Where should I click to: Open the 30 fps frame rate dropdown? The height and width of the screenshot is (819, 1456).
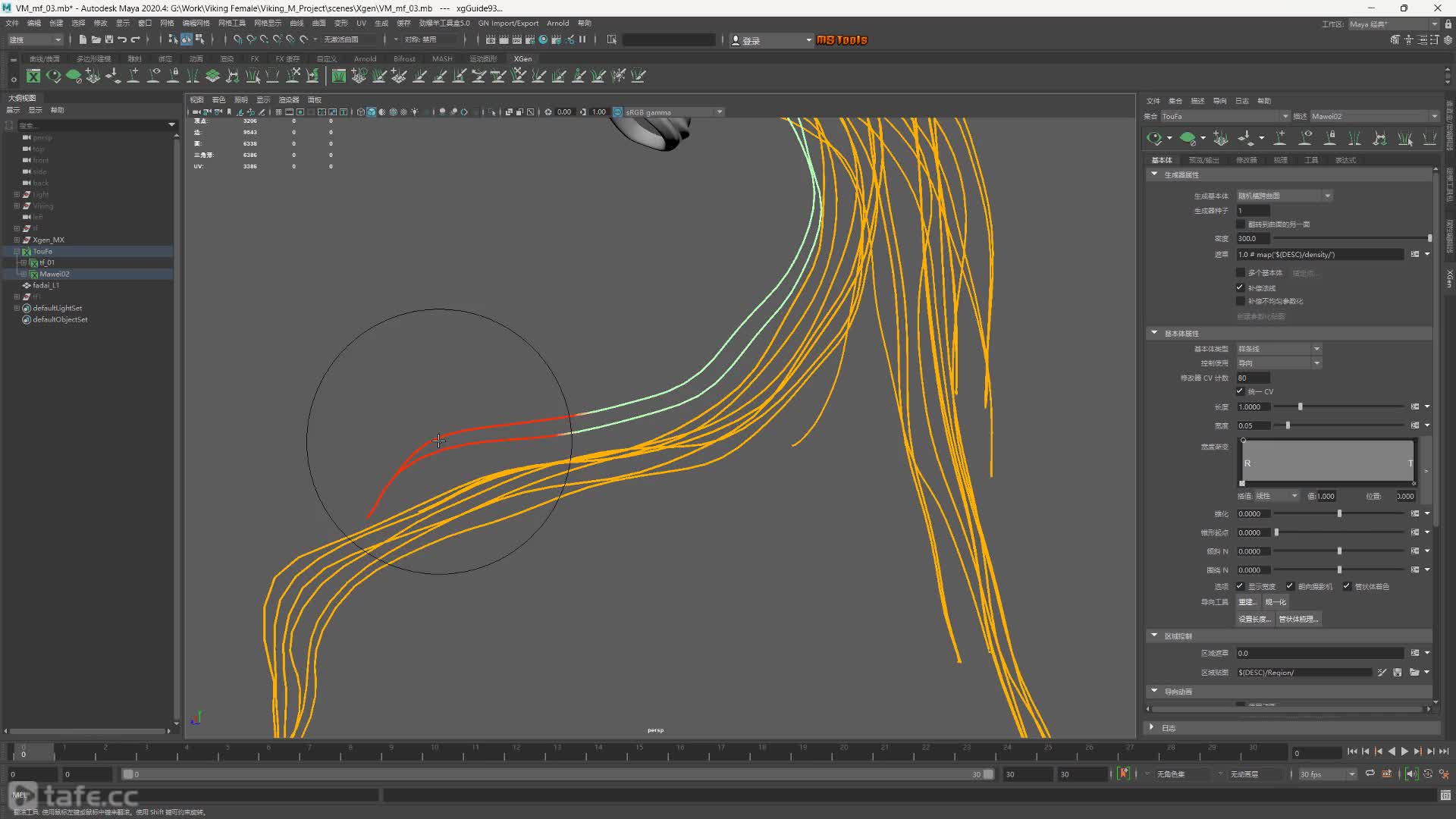point(1328,775)
